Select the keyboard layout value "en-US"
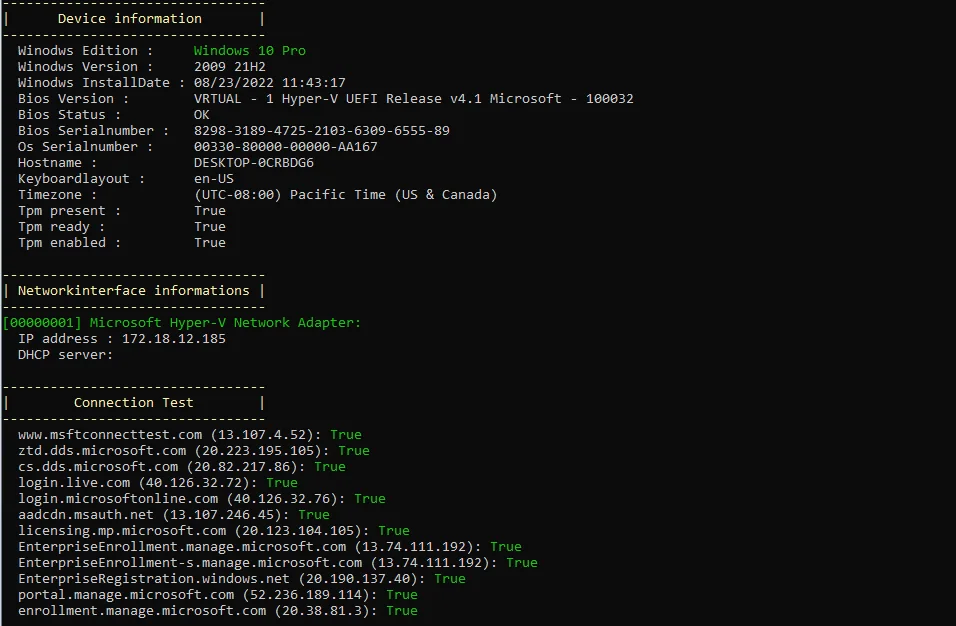 click(x=214, y=179)
